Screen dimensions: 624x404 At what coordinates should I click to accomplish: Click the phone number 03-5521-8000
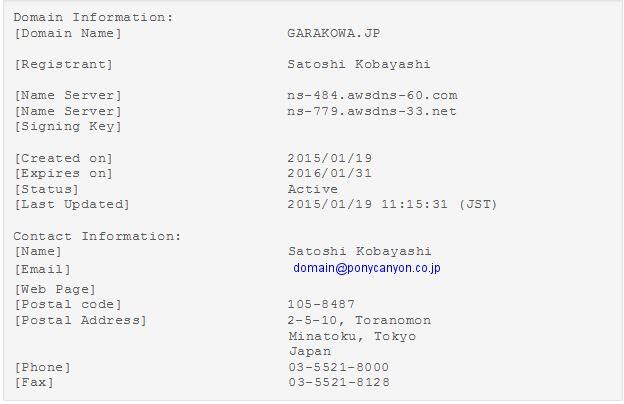point(339,367)
